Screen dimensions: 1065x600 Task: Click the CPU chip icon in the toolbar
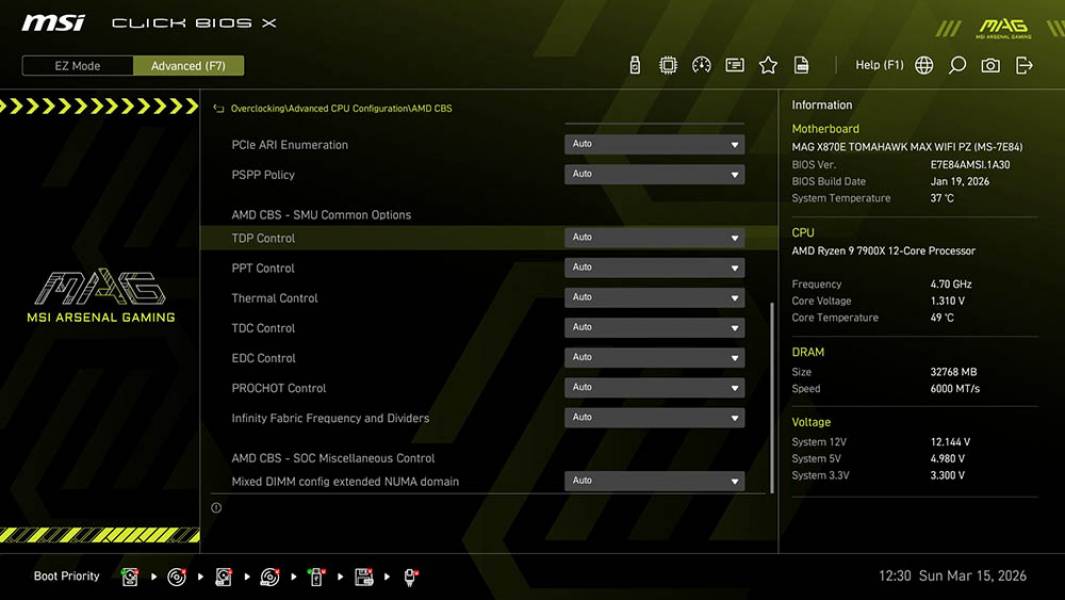click(x=667, y=64)
